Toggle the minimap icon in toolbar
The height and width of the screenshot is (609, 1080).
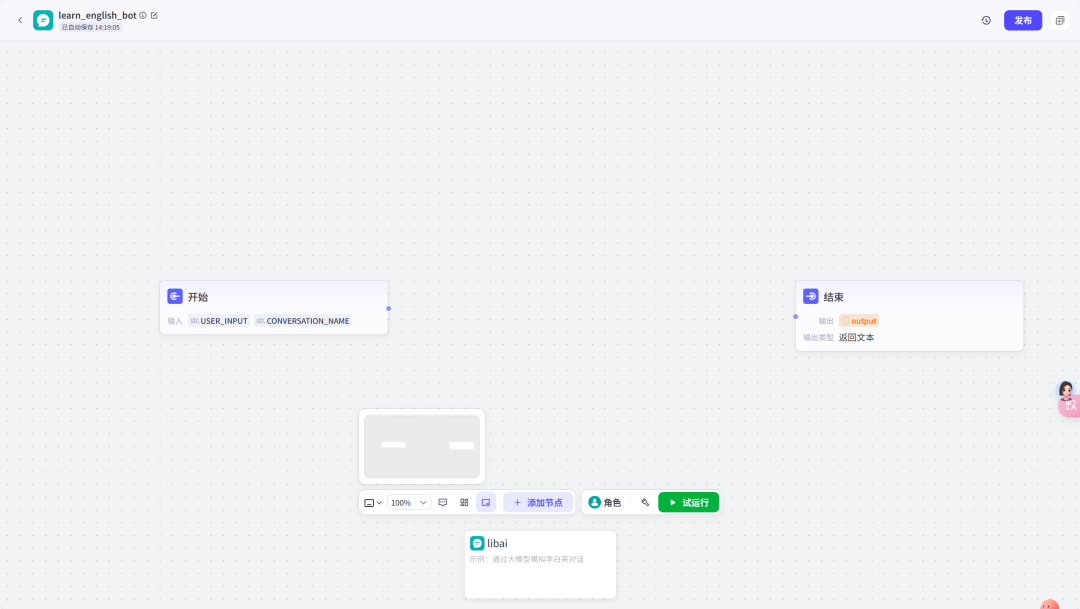(x=486, y=502)
